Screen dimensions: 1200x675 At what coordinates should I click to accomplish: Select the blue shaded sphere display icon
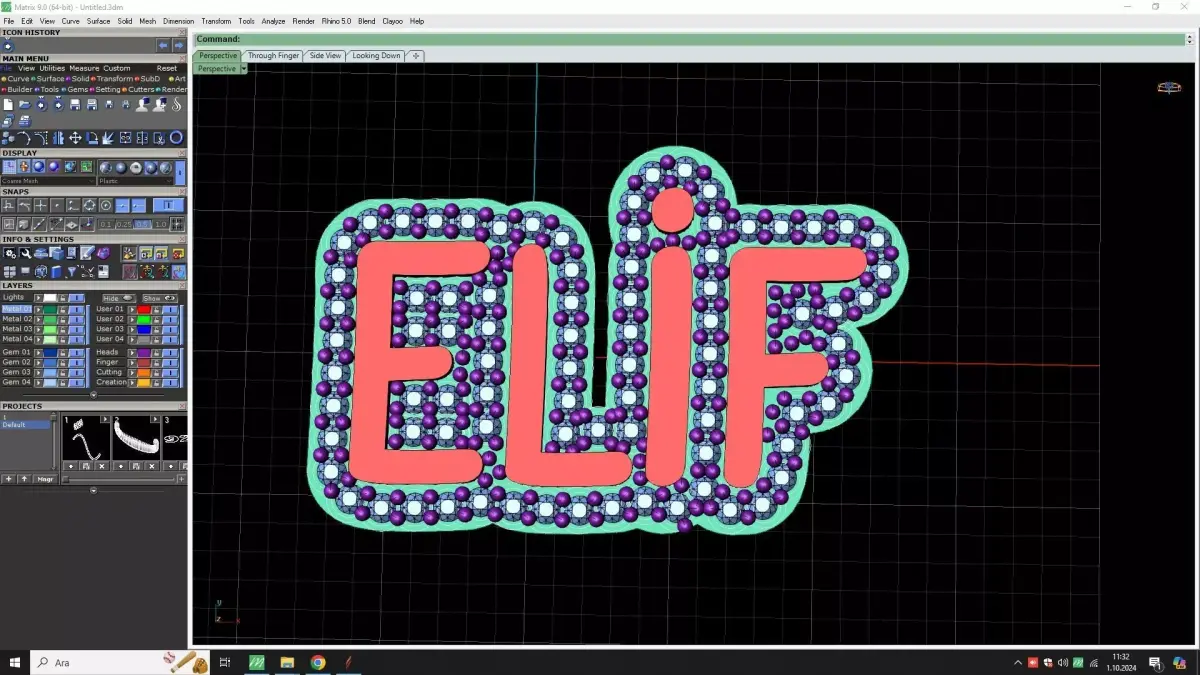(39, 167)
